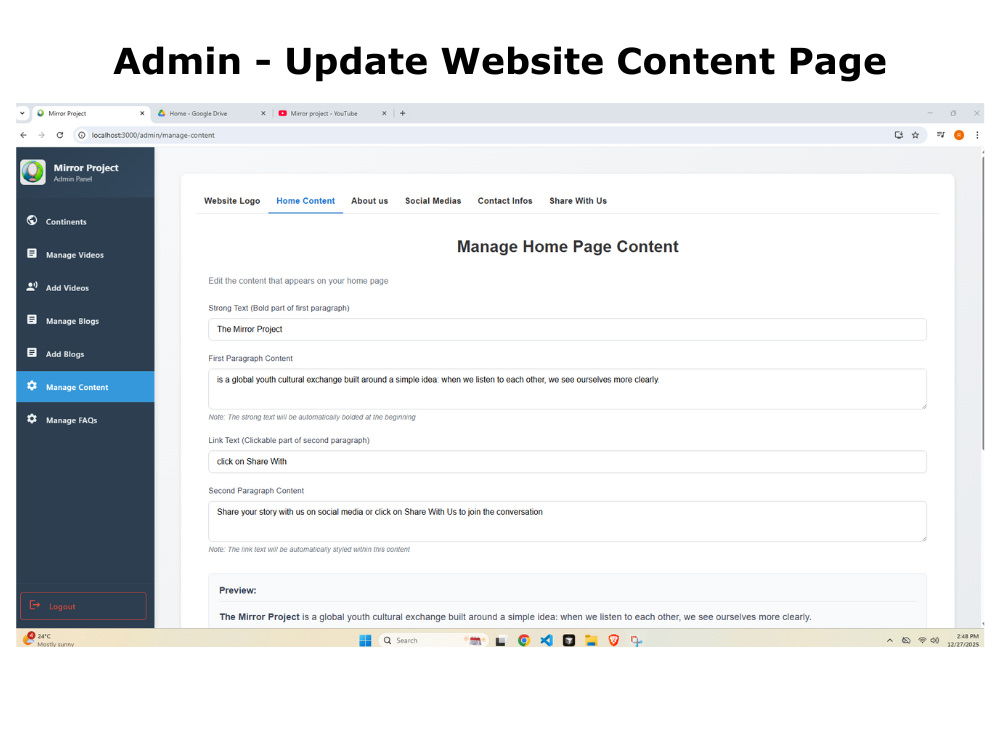Open the orange browser profile avatar
The width and height of the screenshot is (1000, 750).
tap(959, 135)
